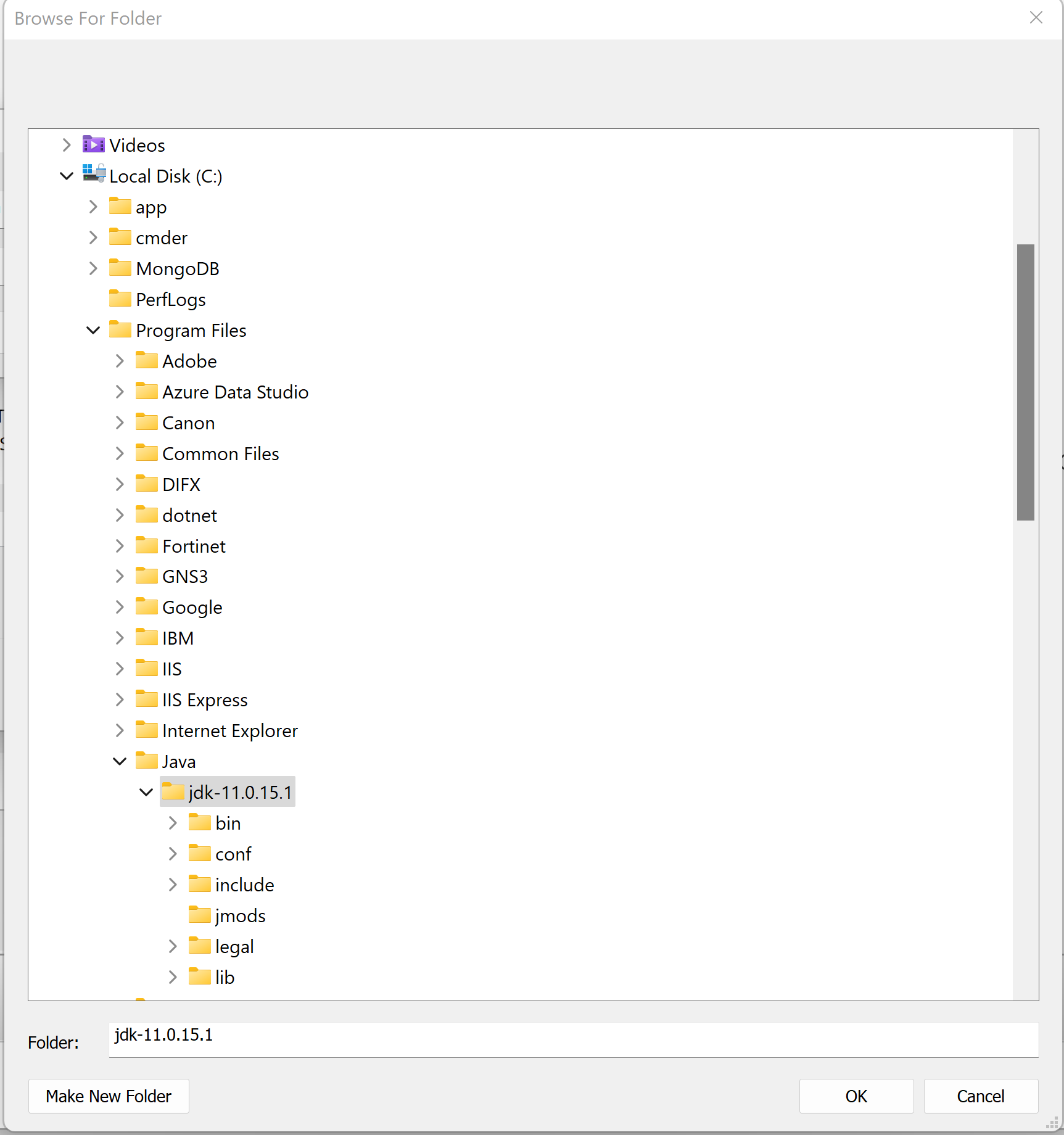Click the Videos library icon
Screen dimensions: 1064x1135
pos(94,145)
